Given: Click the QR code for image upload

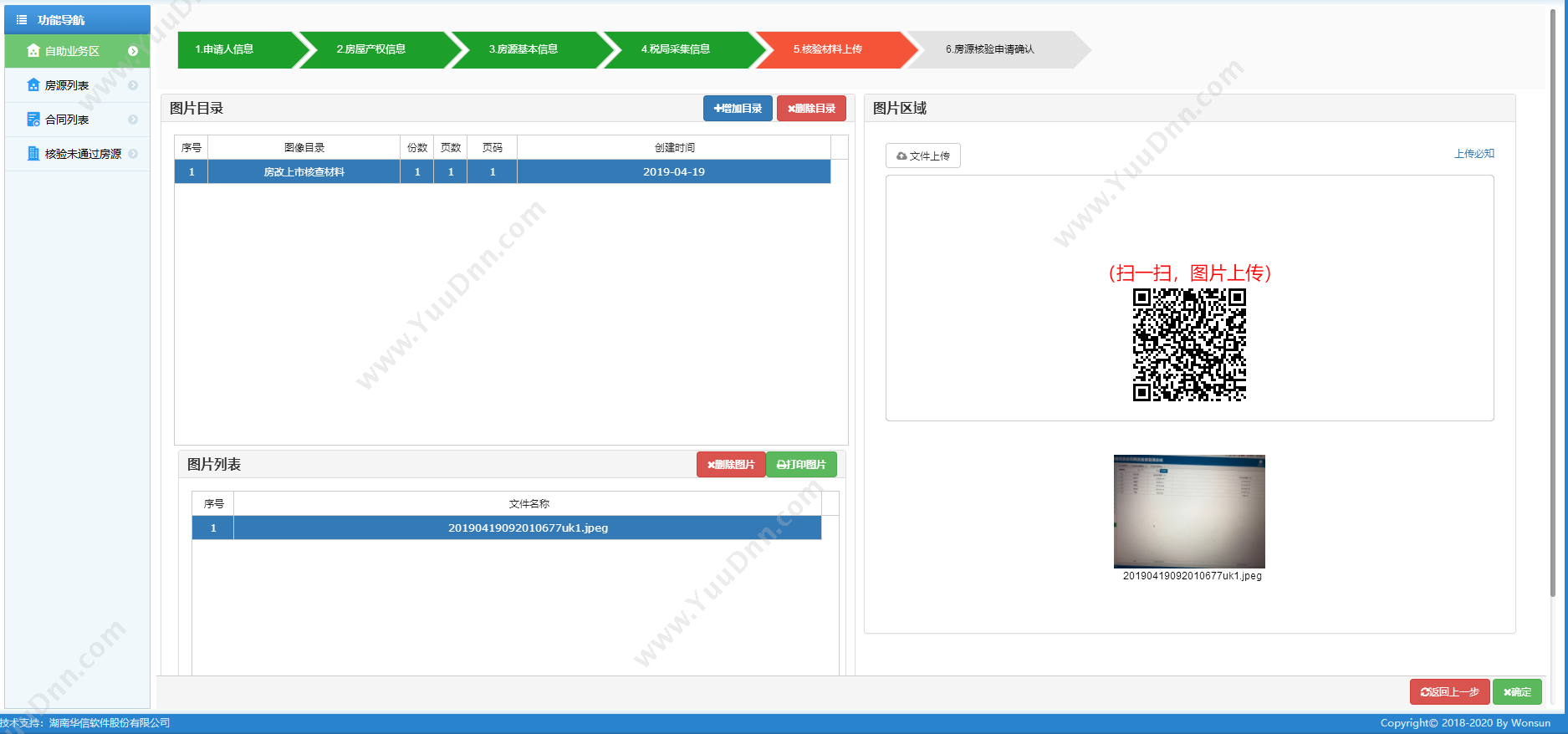Looking at the screenshot, I should tap(1189, 344).
